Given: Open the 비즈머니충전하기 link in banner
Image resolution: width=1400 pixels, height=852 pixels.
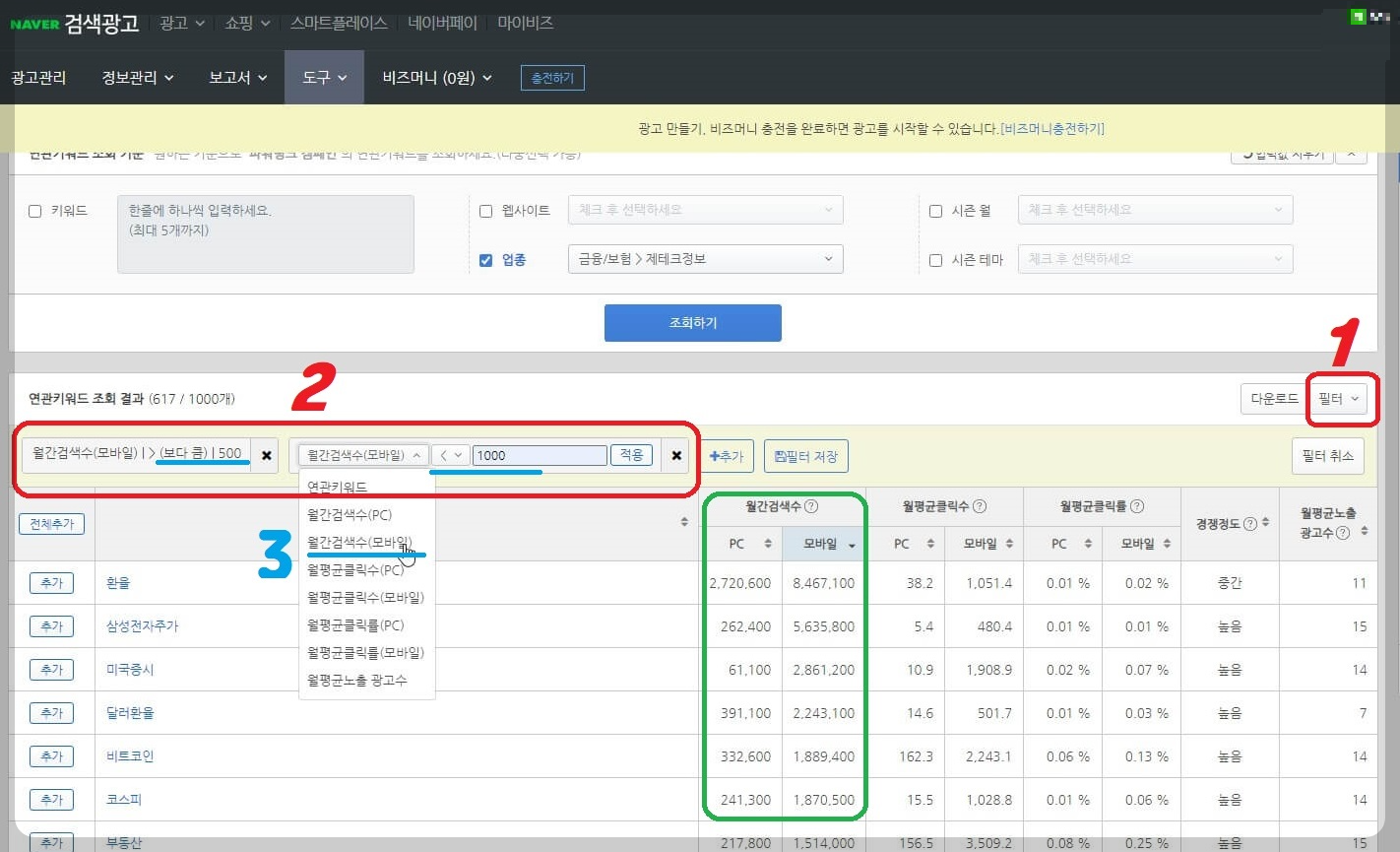Looking at the screenshot, I should click(1052, 129).
